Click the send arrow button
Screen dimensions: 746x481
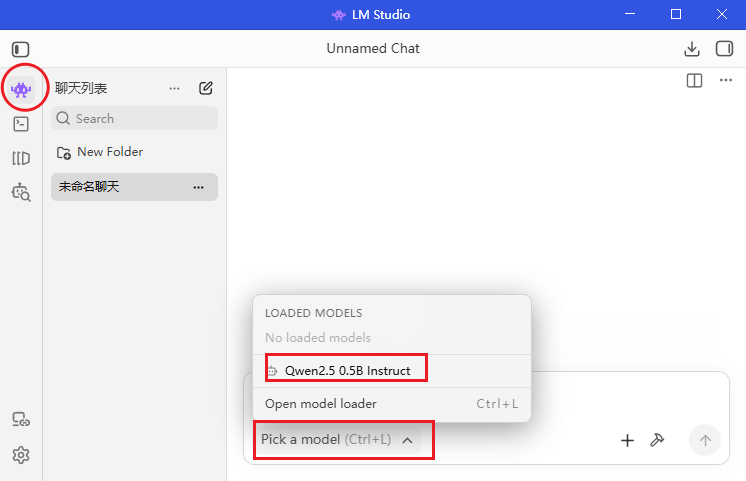tap(705, 440)
